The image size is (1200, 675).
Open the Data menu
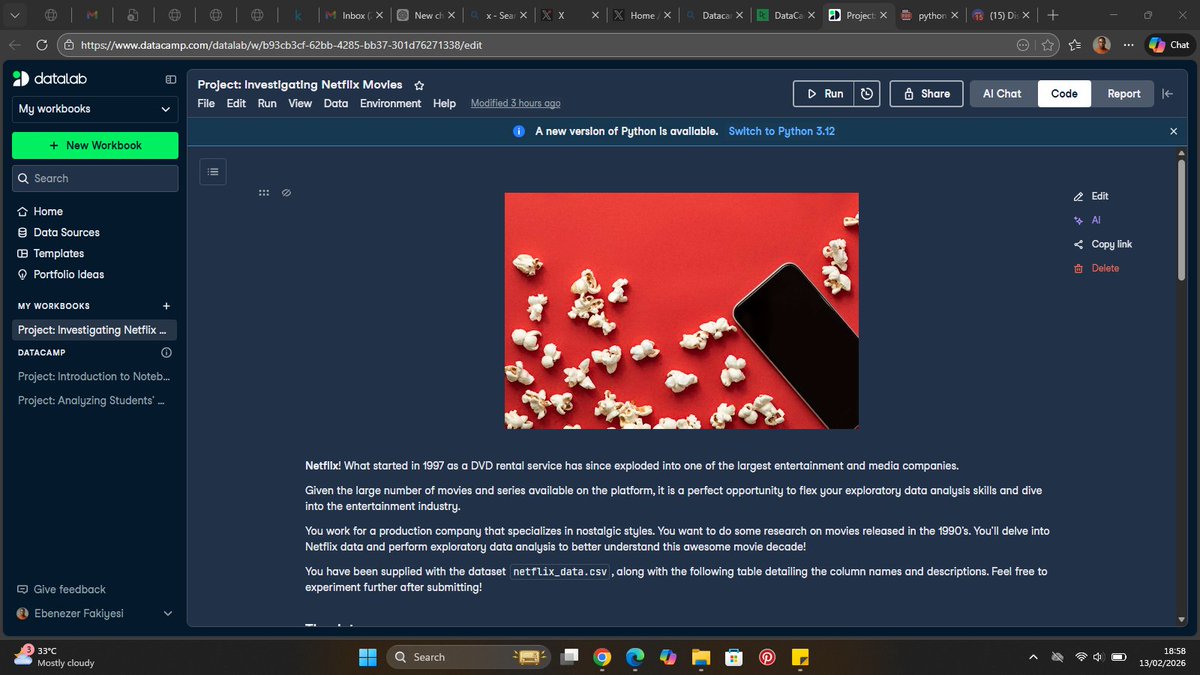point(336,103)
